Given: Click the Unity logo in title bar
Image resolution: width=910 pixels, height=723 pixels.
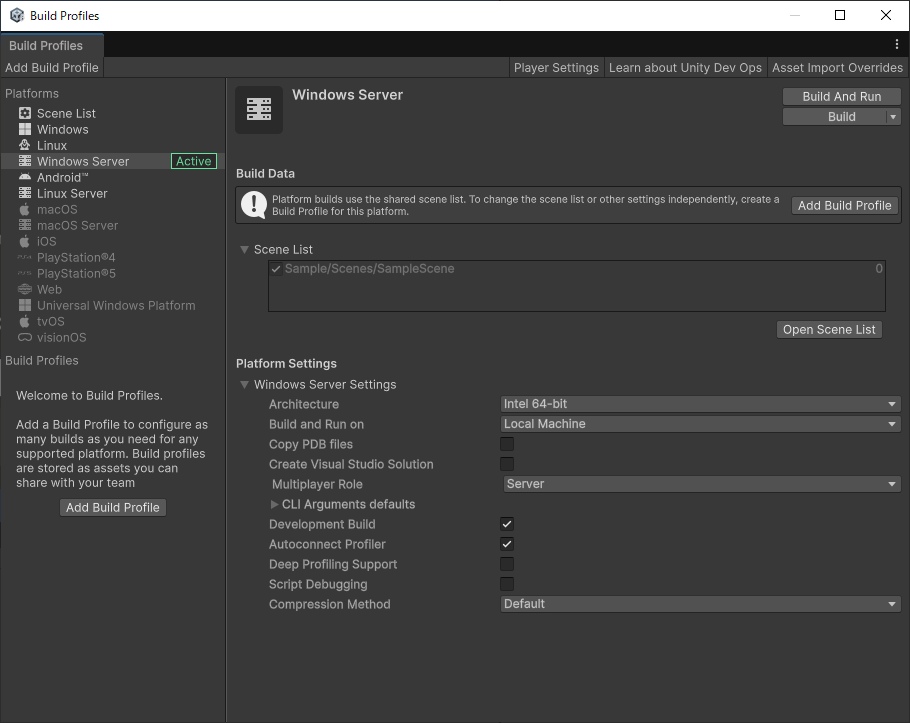Looking at the screenshot, I should 17,16.
